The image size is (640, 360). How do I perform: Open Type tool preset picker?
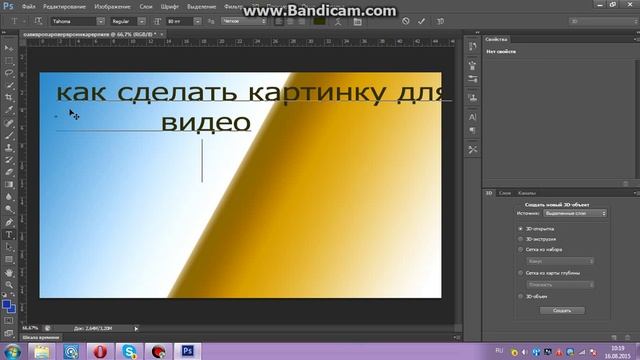[x=17, y=21]
